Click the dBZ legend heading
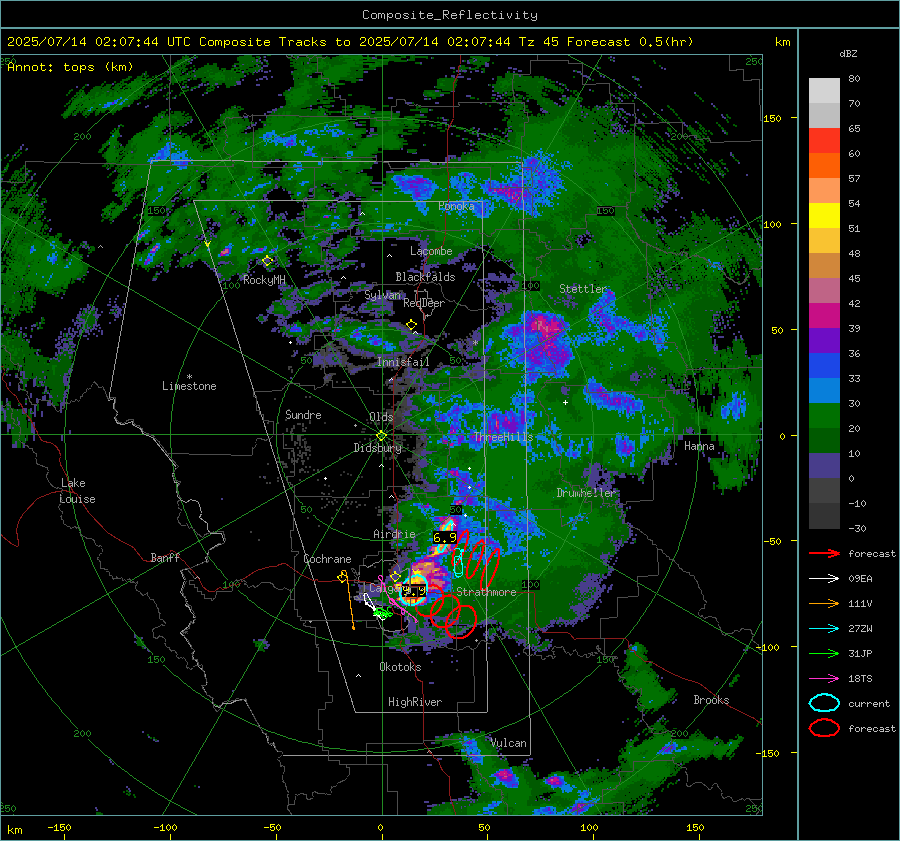Viewport: 900px width, 841px height. coord(848,54)
